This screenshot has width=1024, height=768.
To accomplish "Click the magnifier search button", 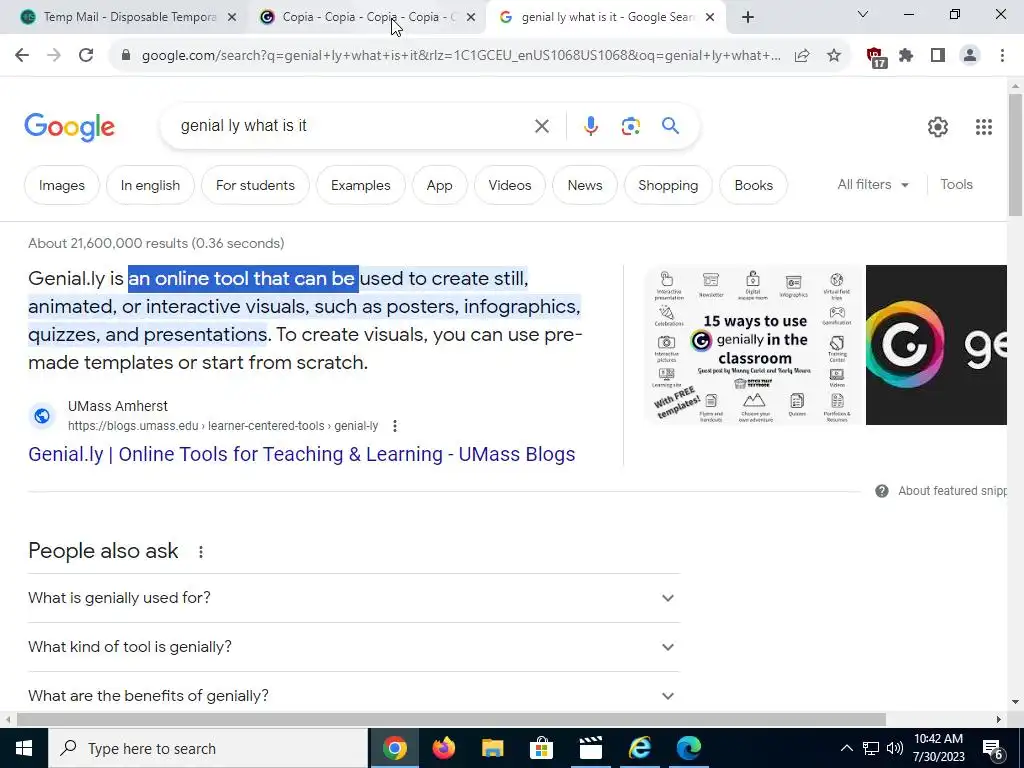I will pyautogui.click(x=671, y=125).
